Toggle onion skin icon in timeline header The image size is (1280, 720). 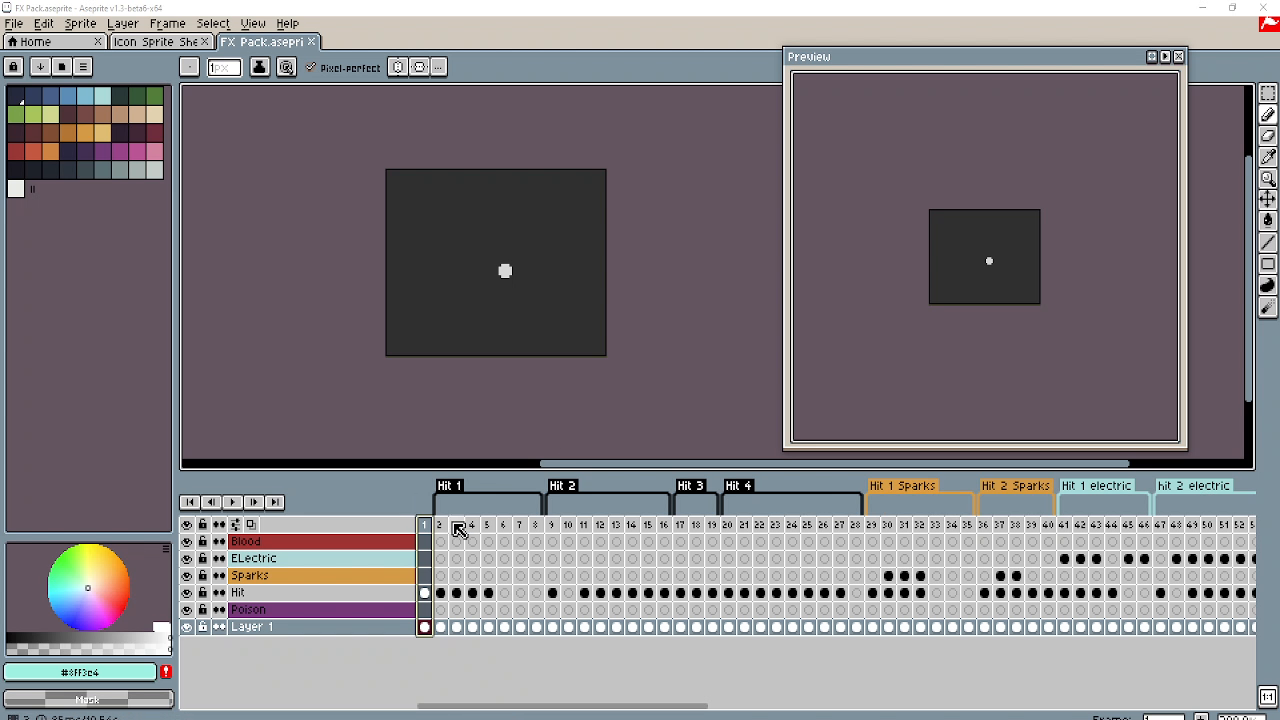point(251,524)
